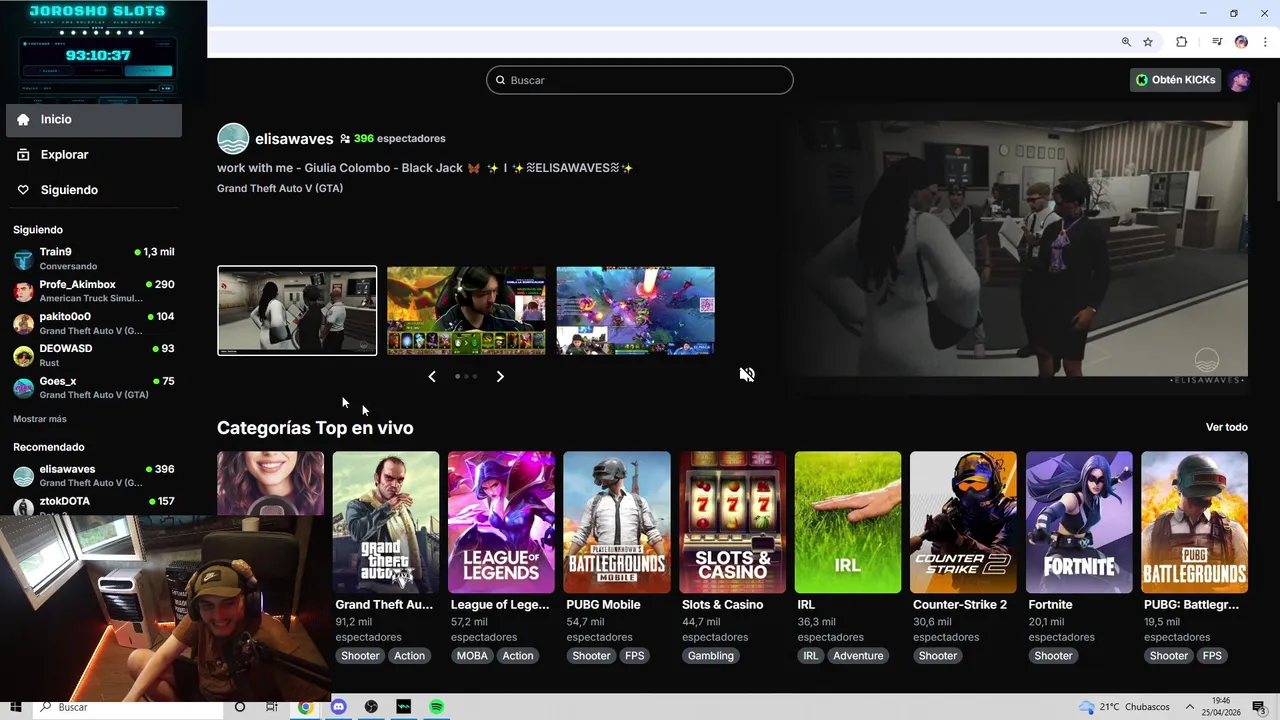Expand following list with Mostrar más

coord(40,419)
